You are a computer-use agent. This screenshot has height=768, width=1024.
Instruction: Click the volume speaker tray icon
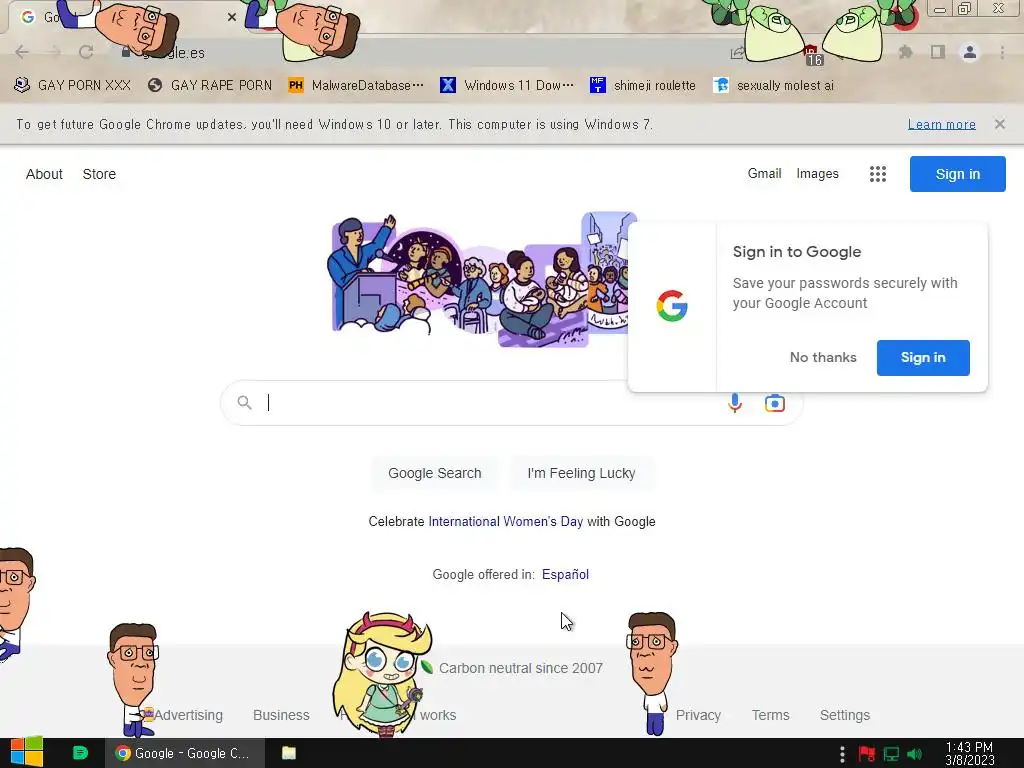pos(914,754)
